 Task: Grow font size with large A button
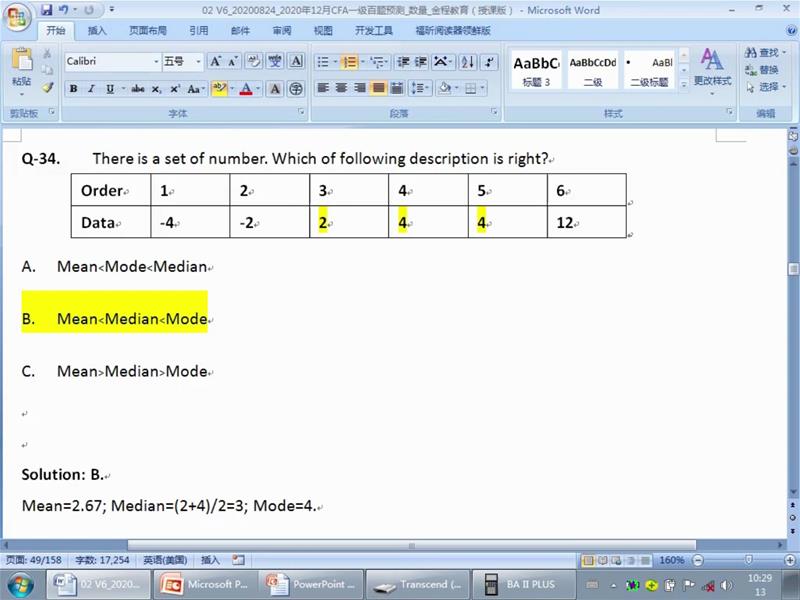coord(215,62)
